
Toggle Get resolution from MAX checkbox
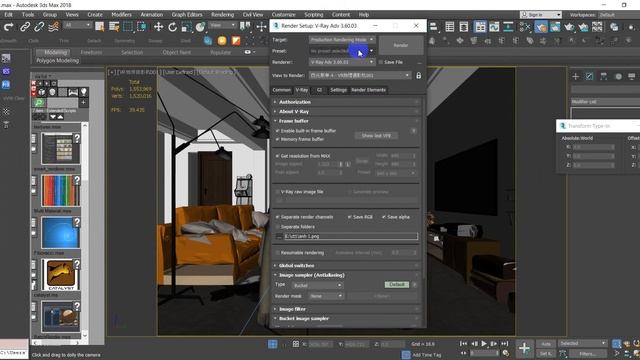pyautogui.click(x=278, y=156)
